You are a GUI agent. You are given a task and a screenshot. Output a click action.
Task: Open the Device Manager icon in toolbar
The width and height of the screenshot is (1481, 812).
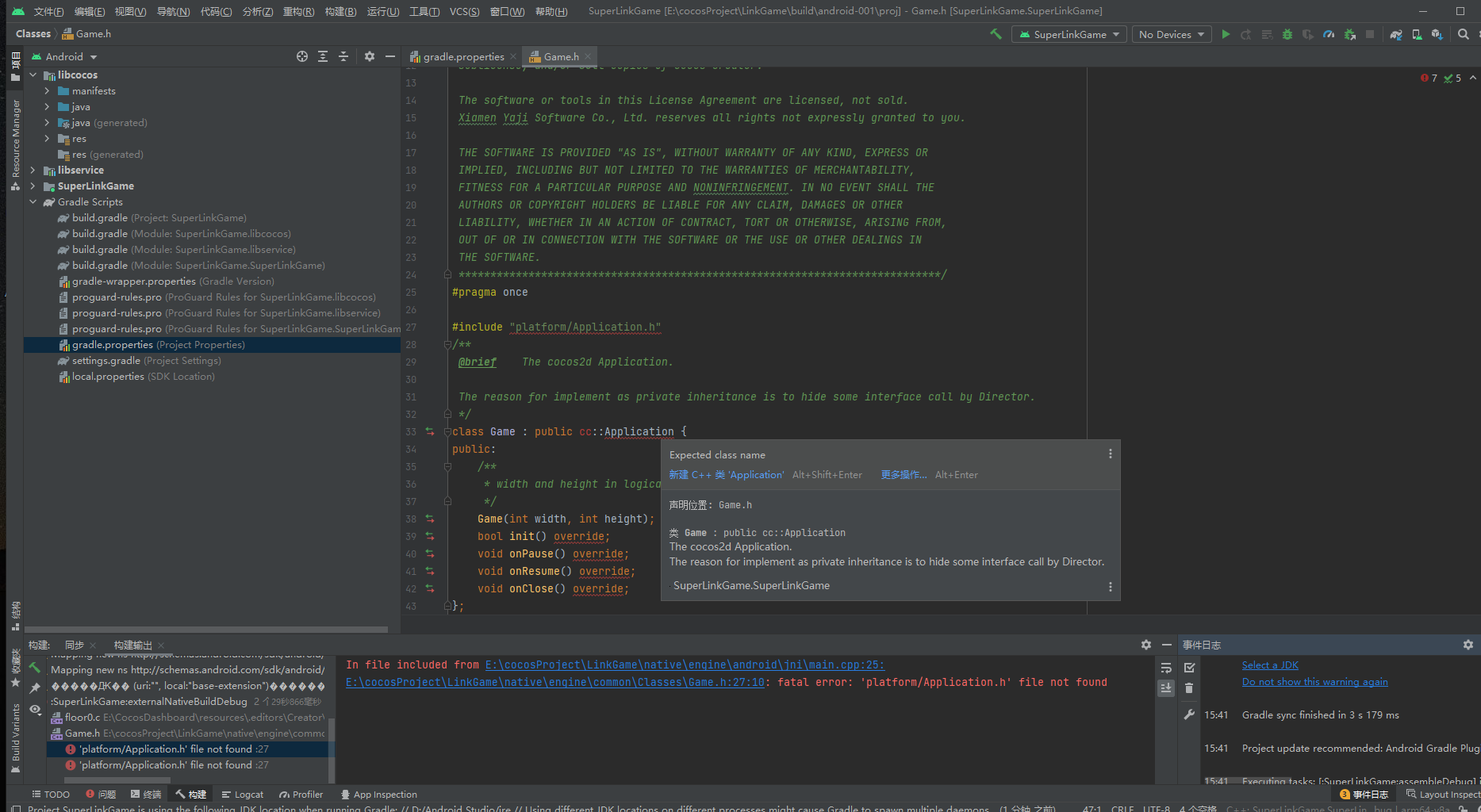pos(1417,34)
